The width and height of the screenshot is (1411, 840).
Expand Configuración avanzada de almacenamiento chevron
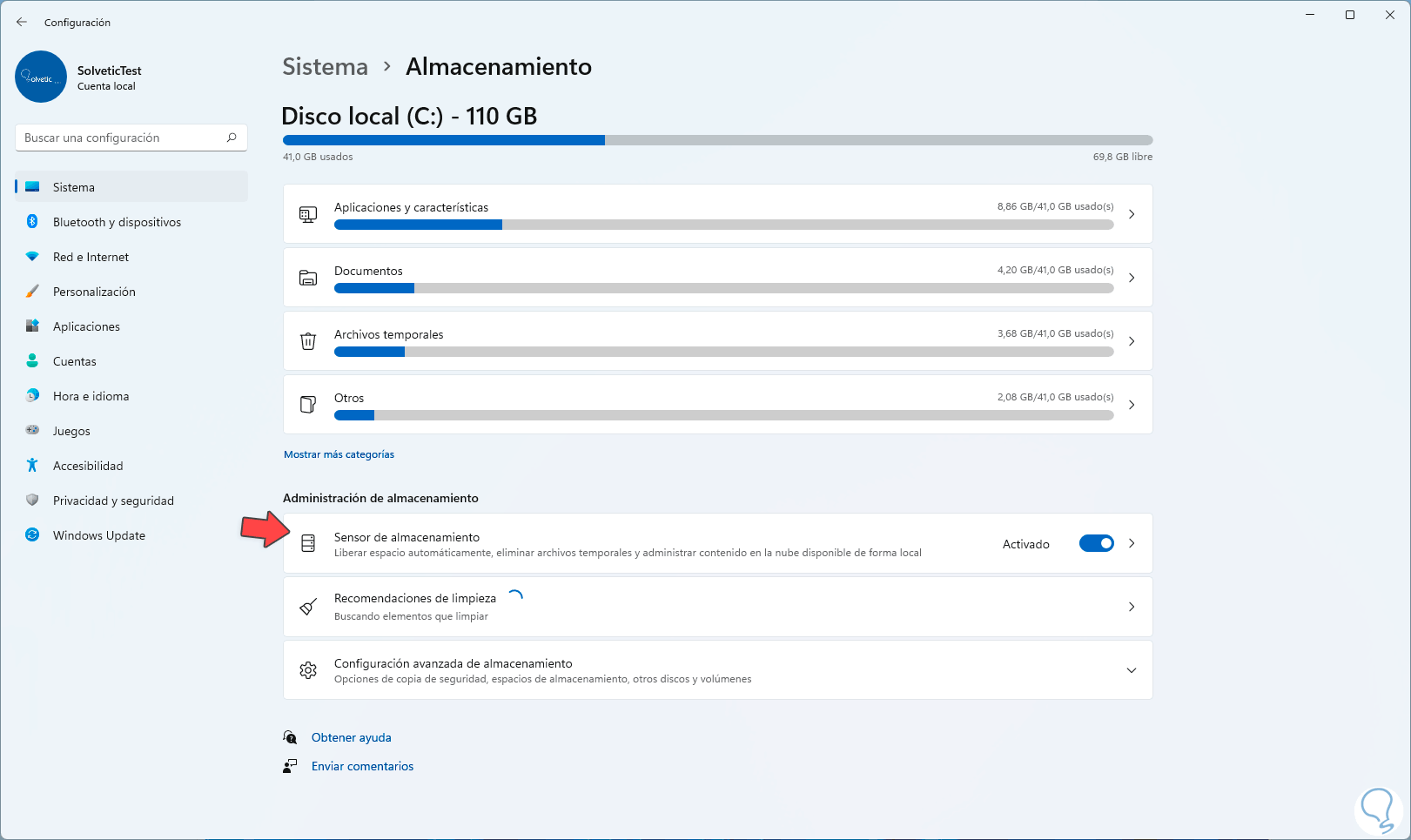1132,670
